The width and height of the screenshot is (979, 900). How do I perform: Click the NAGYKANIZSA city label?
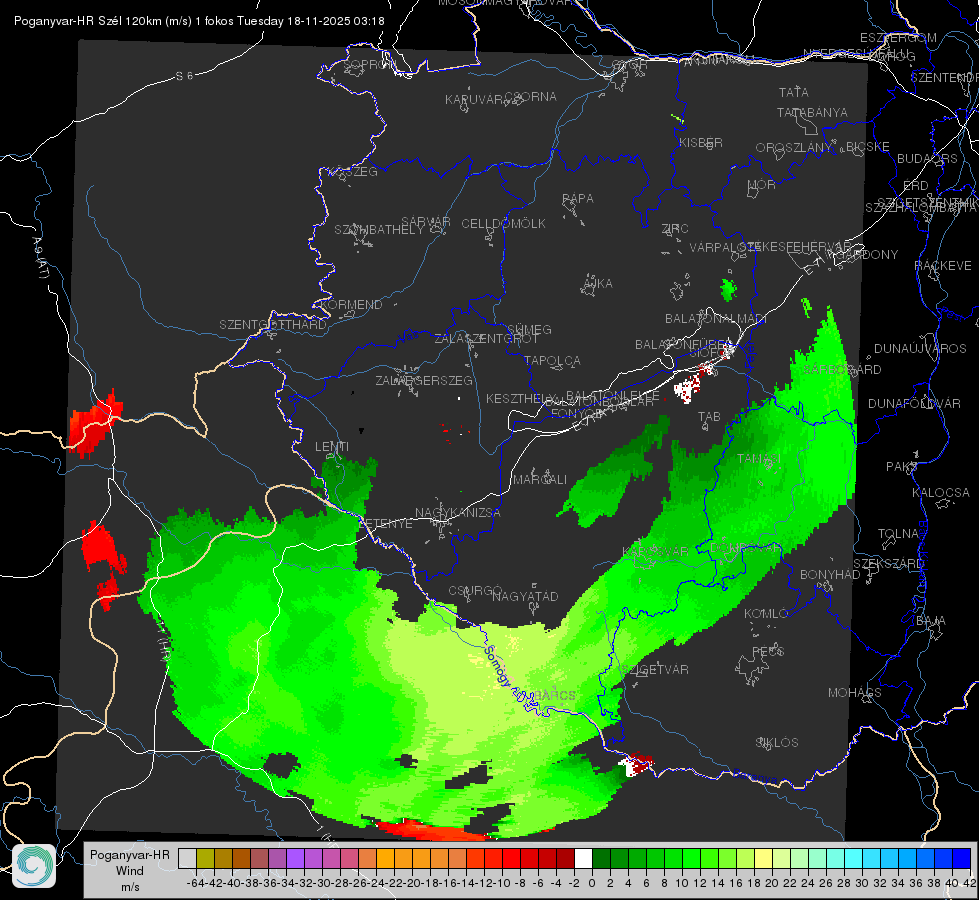point(458,513)
